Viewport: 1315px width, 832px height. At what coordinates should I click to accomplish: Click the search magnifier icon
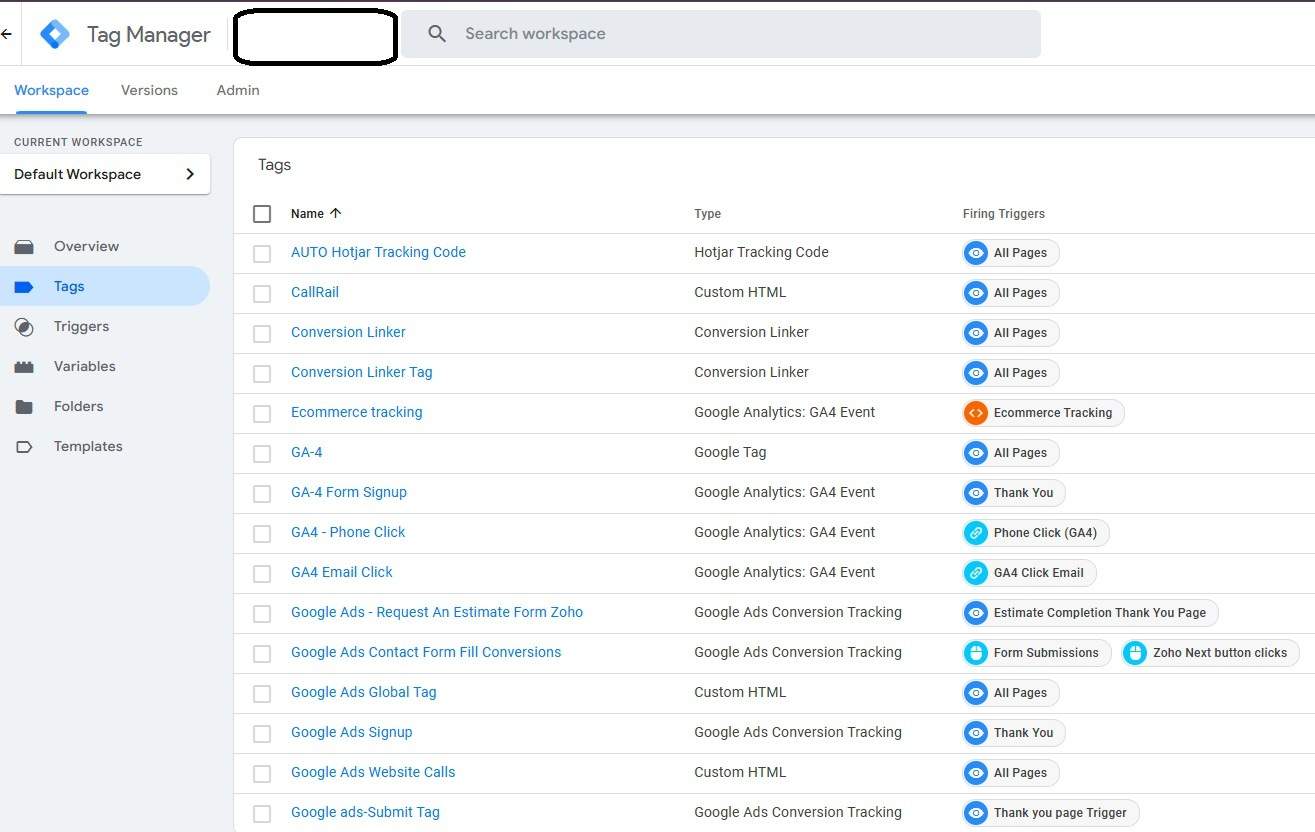tap(437, 34)
